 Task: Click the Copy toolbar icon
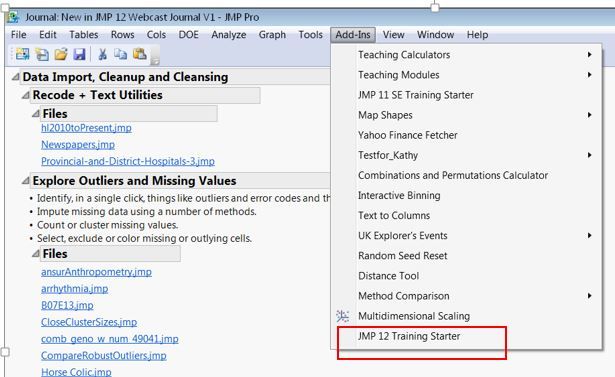[x=120, y=54]
